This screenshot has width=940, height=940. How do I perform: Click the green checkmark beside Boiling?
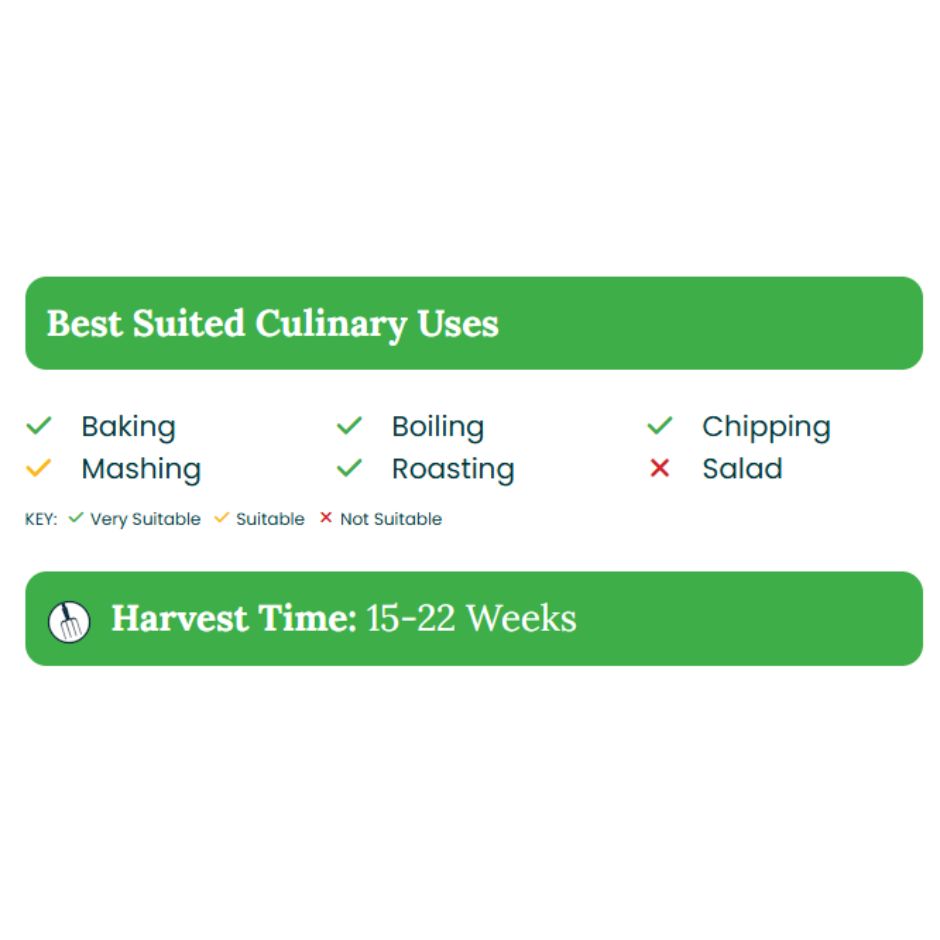click(349, 426)
